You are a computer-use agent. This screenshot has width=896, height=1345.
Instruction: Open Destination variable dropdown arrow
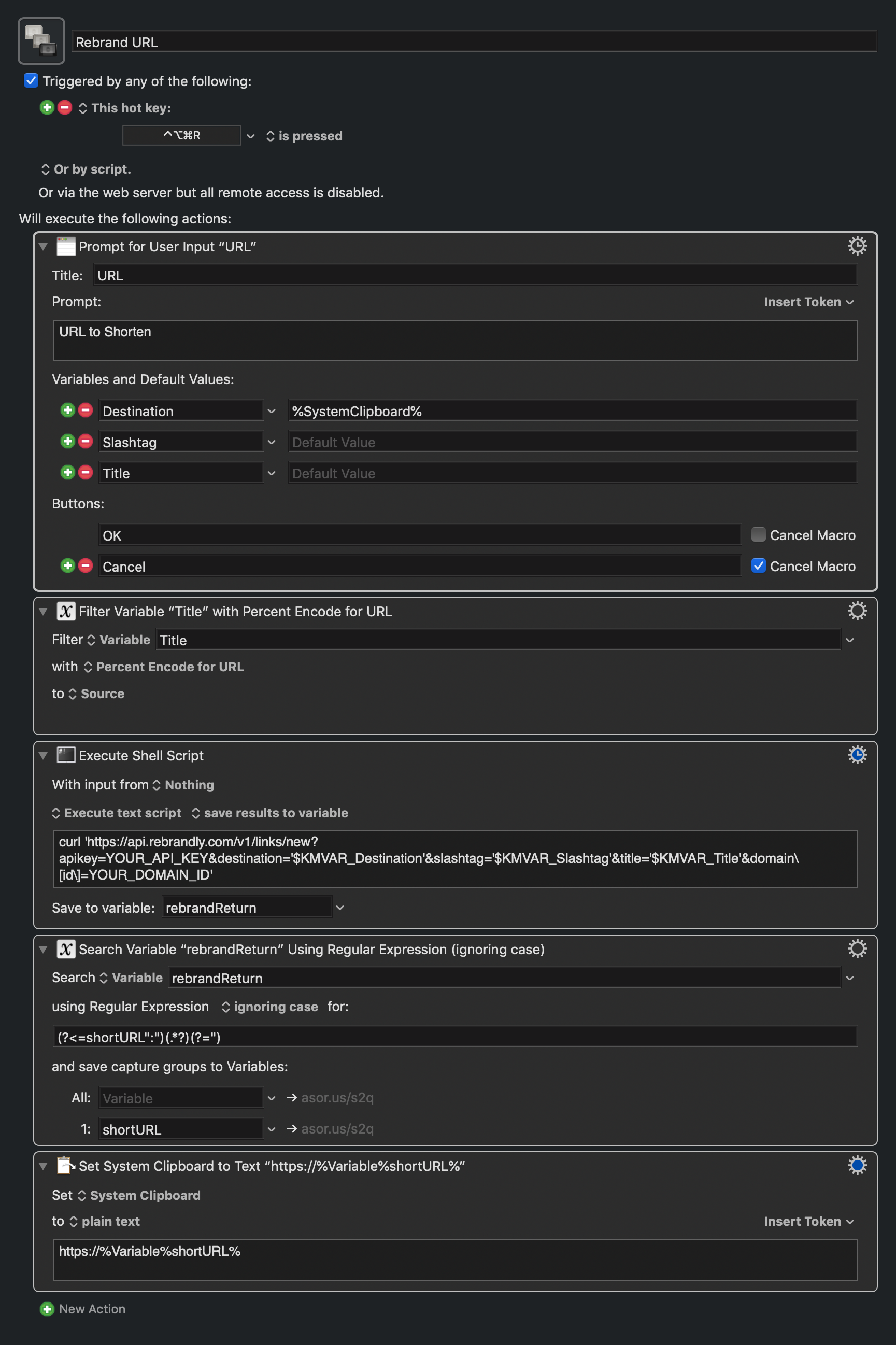click(272, 411)
